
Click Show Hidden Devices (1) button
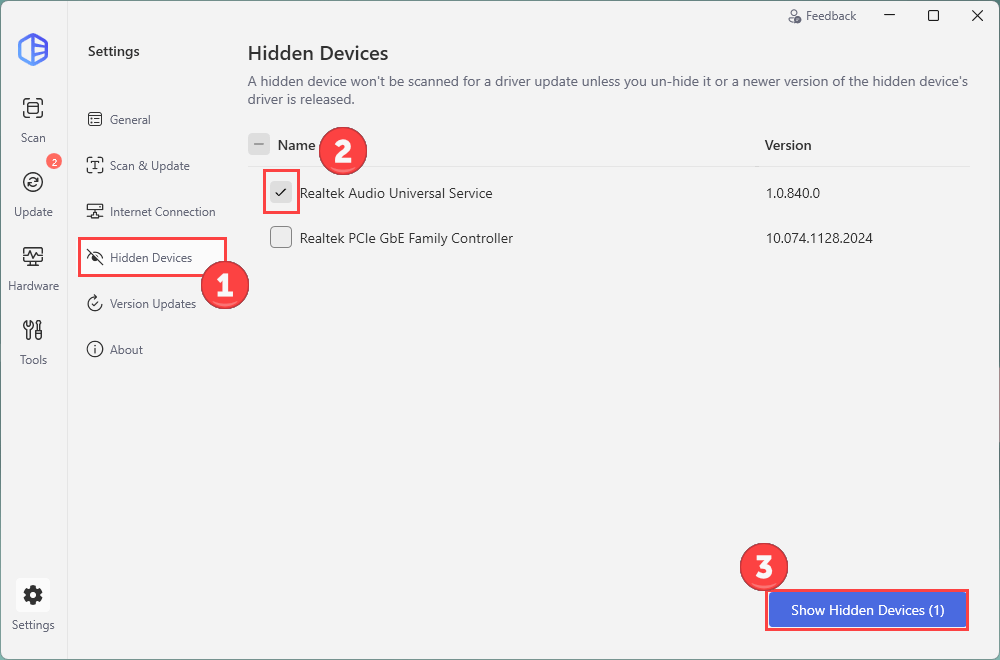tap(867, 610)
